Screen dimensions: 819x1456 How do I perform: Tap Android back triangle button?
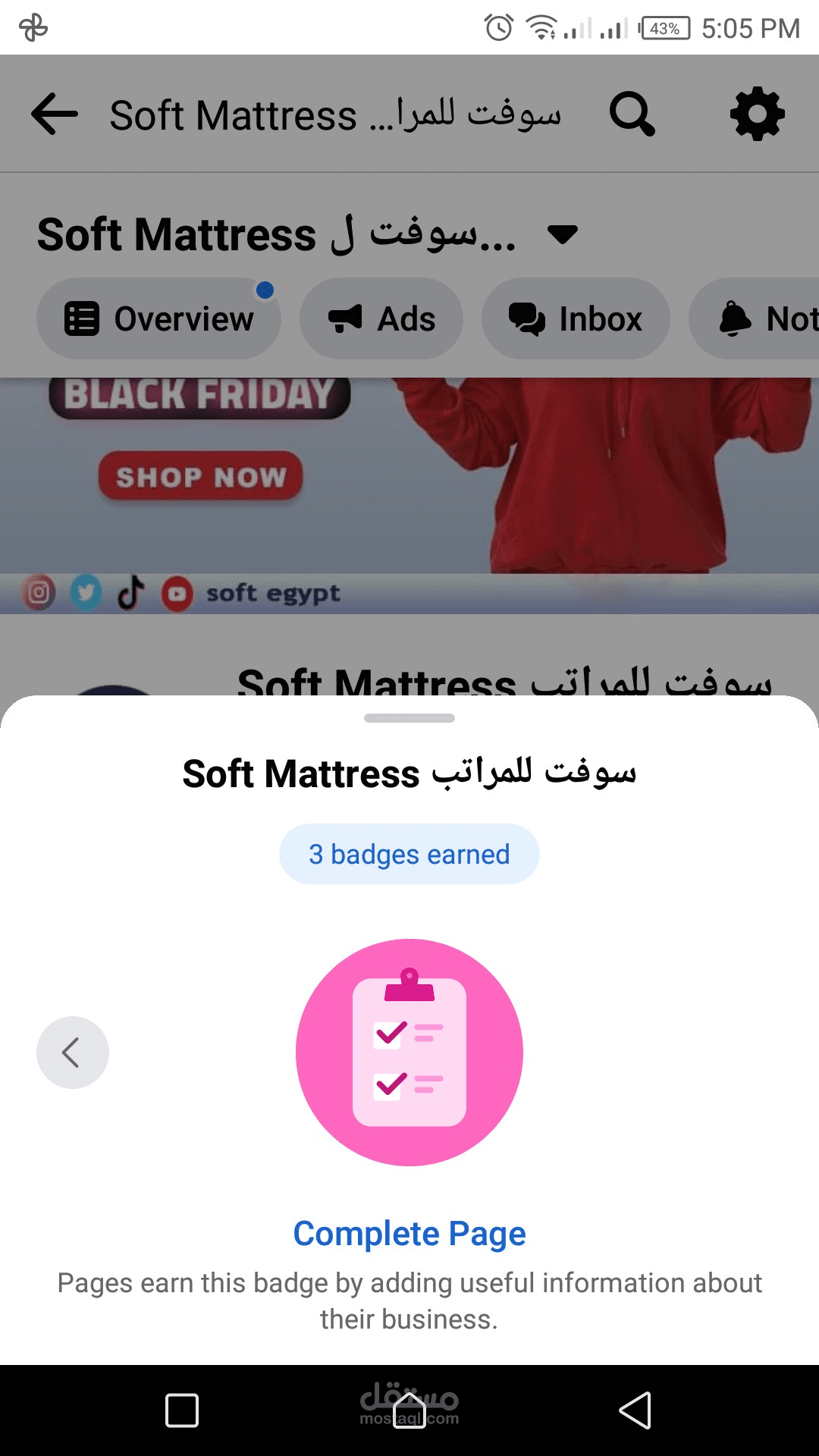click(x=635, y=1410)
